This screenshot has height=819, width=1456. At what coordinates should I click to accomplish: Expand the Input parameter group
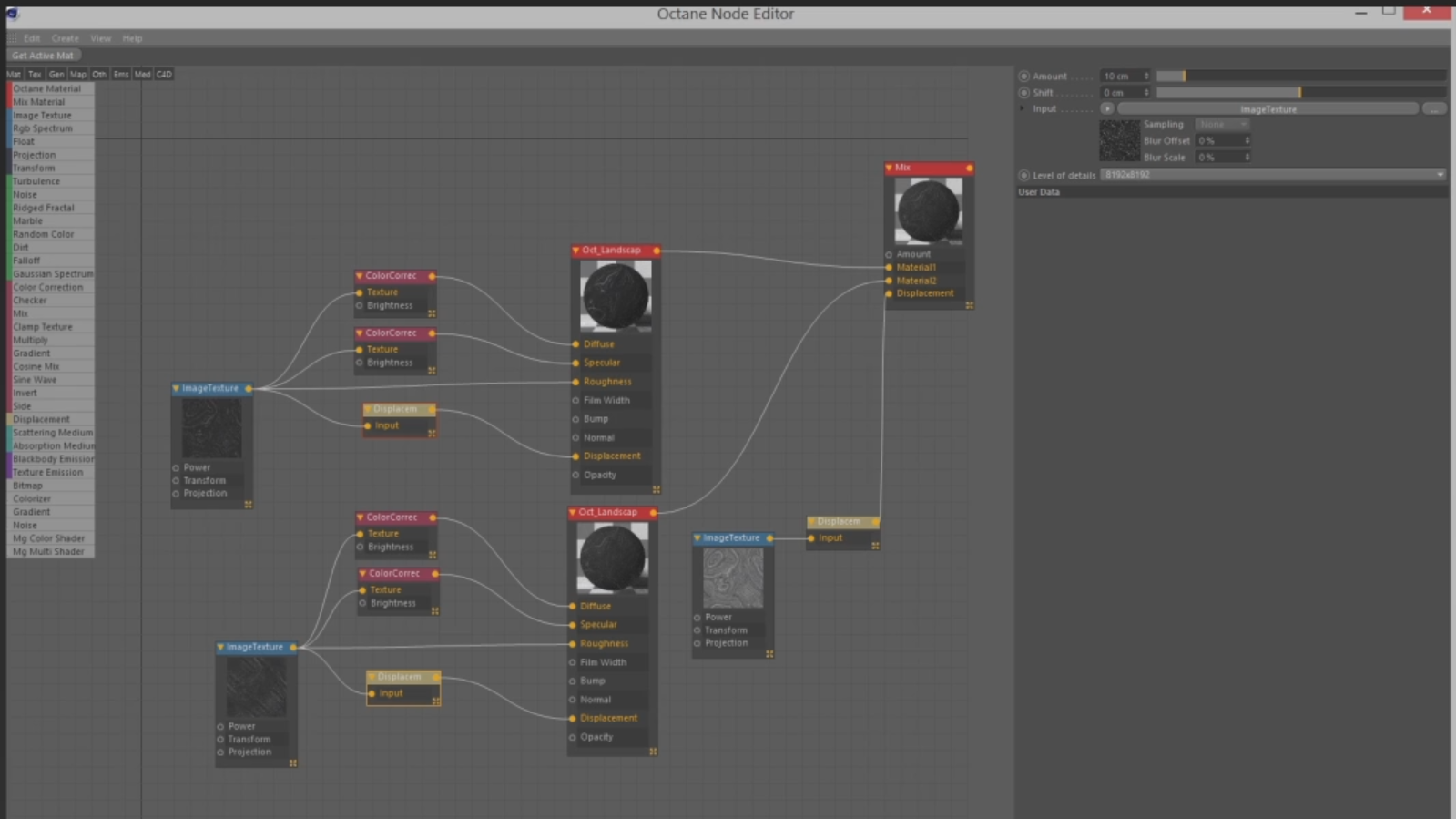[1023, 108]
